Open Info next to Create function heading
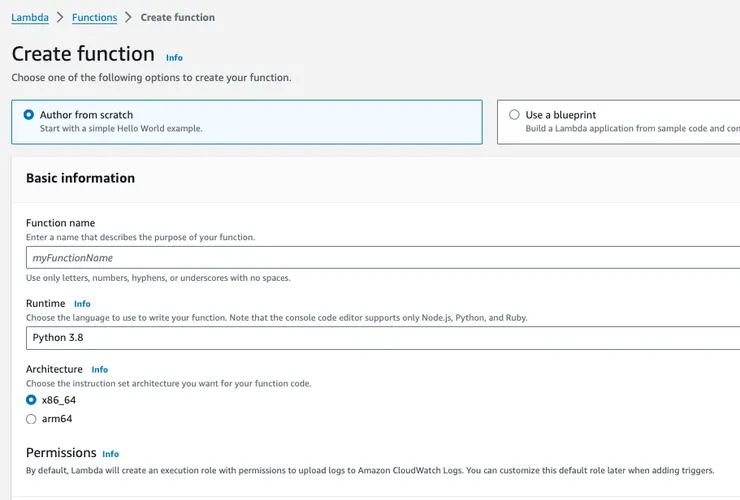740x500 pixels. pyautogui.click(x=174, y=58)
